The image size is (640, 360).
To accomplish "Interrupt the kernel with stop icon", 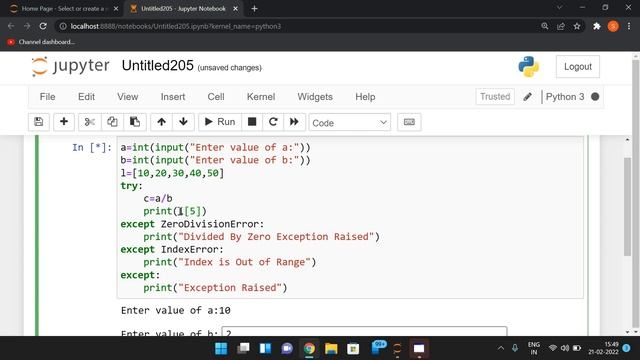I will (252, 122).
